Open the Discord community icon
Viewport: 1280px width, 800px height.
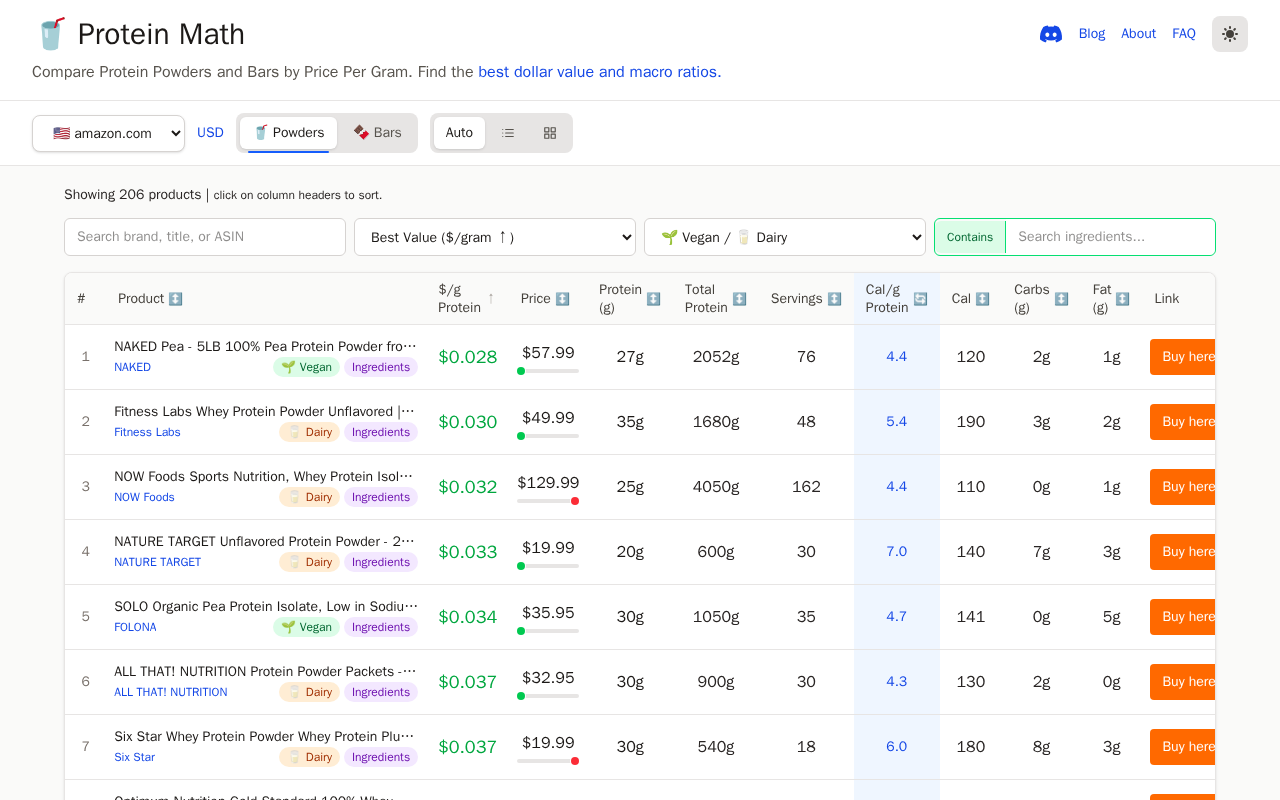1050,34
